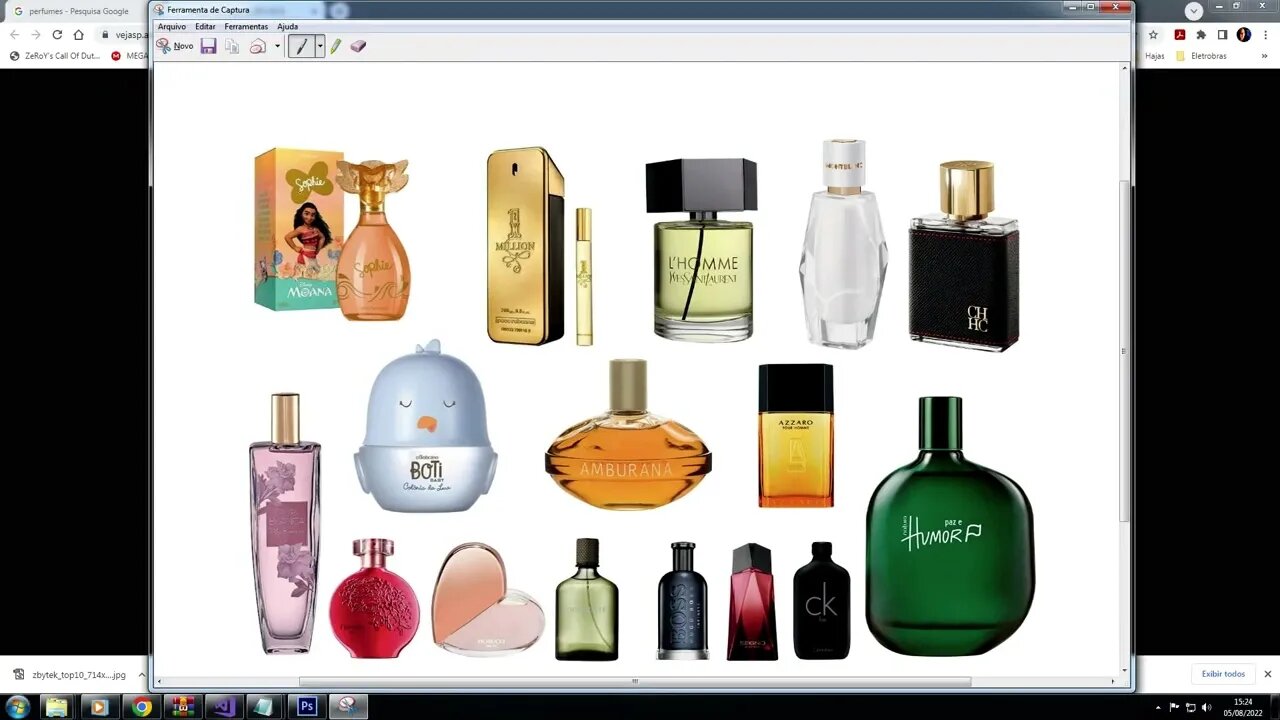Click the green Humor perfume bottle image
Image resolution: width=1280 pixels, height=720 pixels.
point(949,526)
